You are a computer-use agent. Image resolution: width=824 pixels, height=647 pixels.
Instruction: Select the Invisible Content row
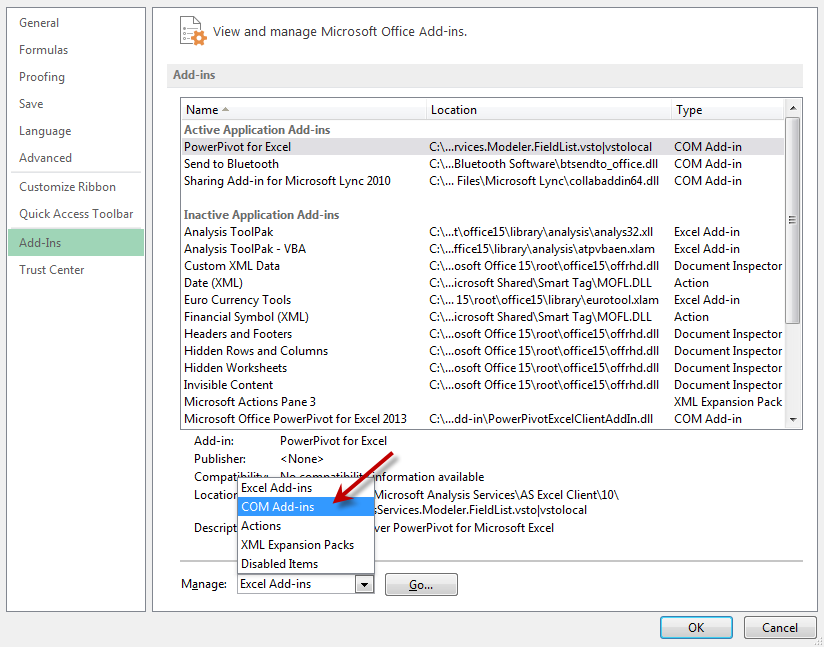(x=482, y=385)
